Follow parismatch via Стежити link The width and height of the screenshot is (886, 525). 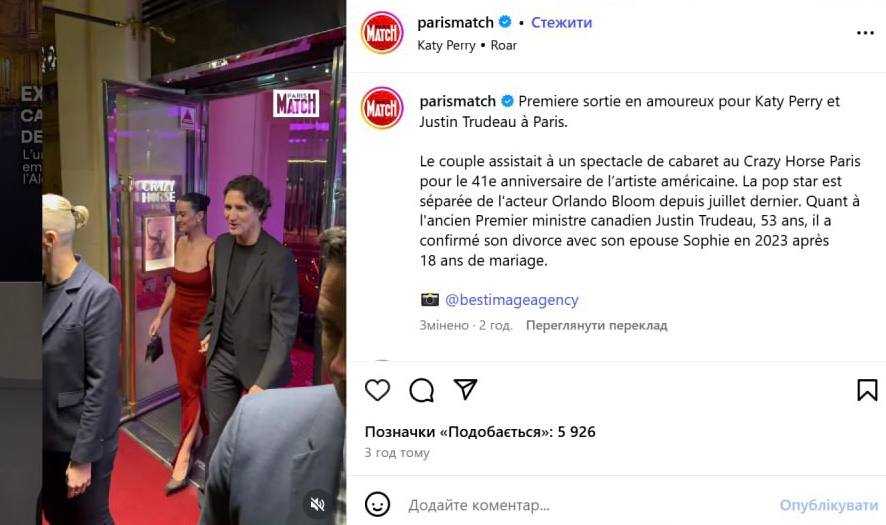(x=562, y=23)
